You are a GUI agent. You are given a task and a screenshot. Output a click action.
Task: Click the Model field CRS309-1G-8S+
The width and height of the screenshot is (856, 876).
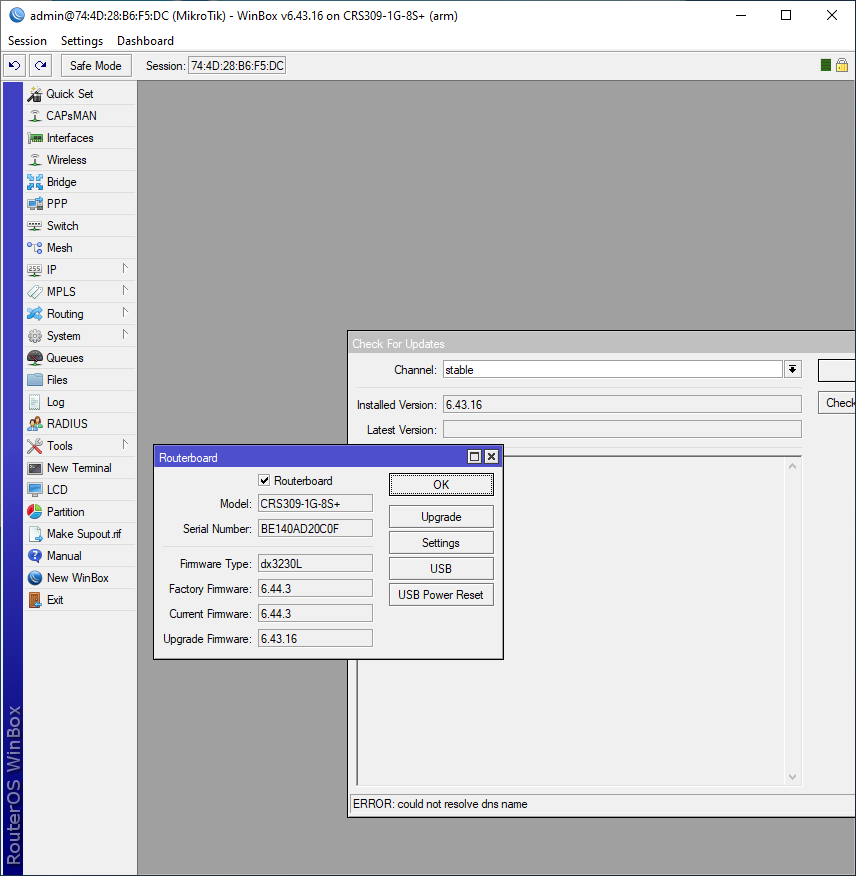[x=315, y=503]
